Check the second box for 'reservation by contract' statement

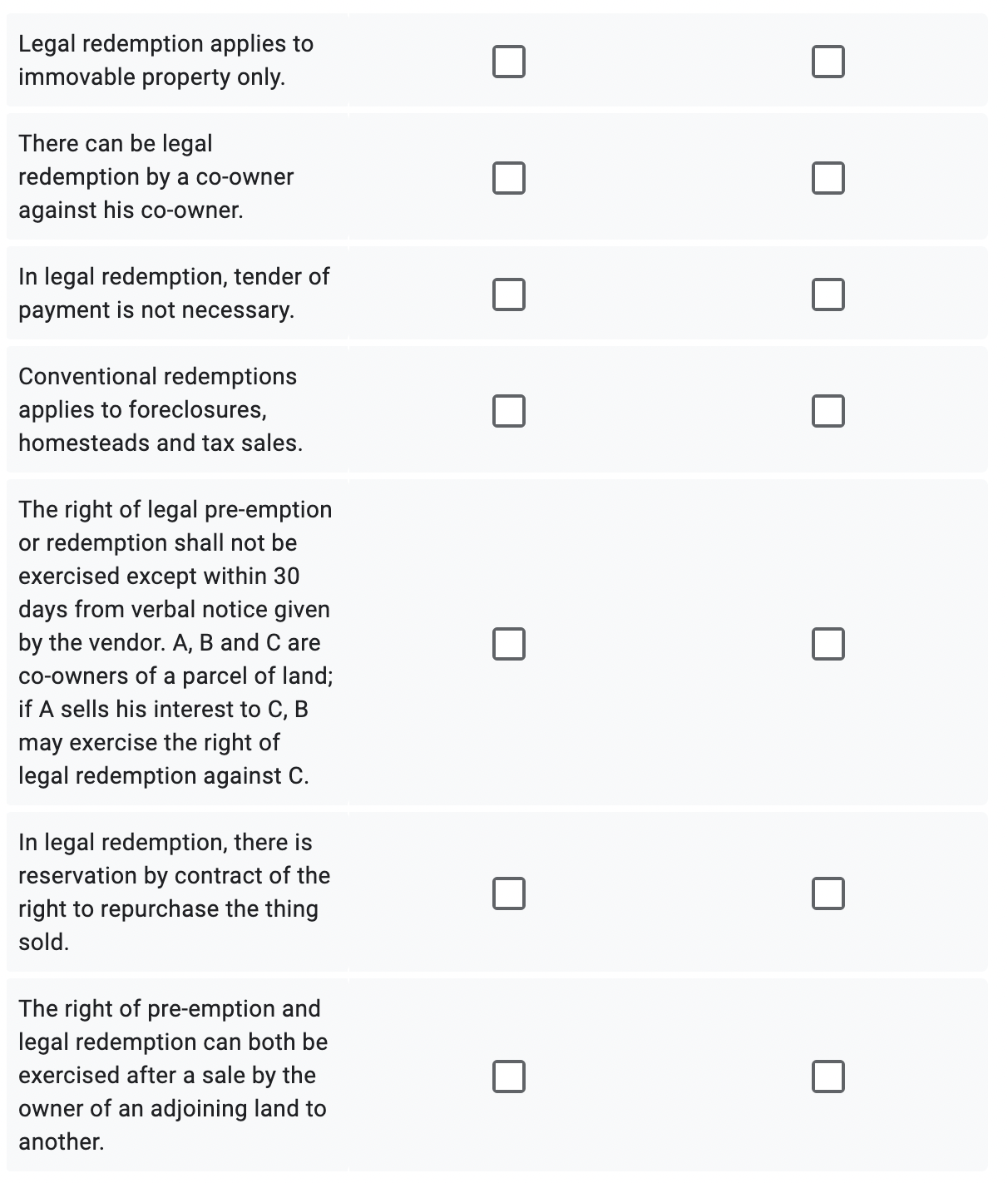(829, 892)
